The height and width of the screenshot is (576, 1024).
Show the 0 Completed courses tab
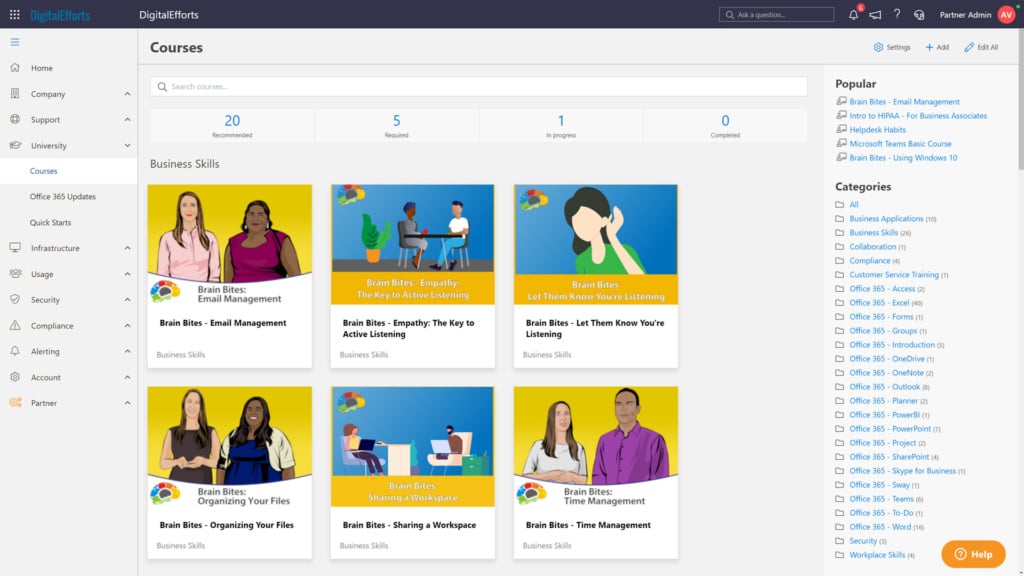pyautogui.click(x=725, y=125)
